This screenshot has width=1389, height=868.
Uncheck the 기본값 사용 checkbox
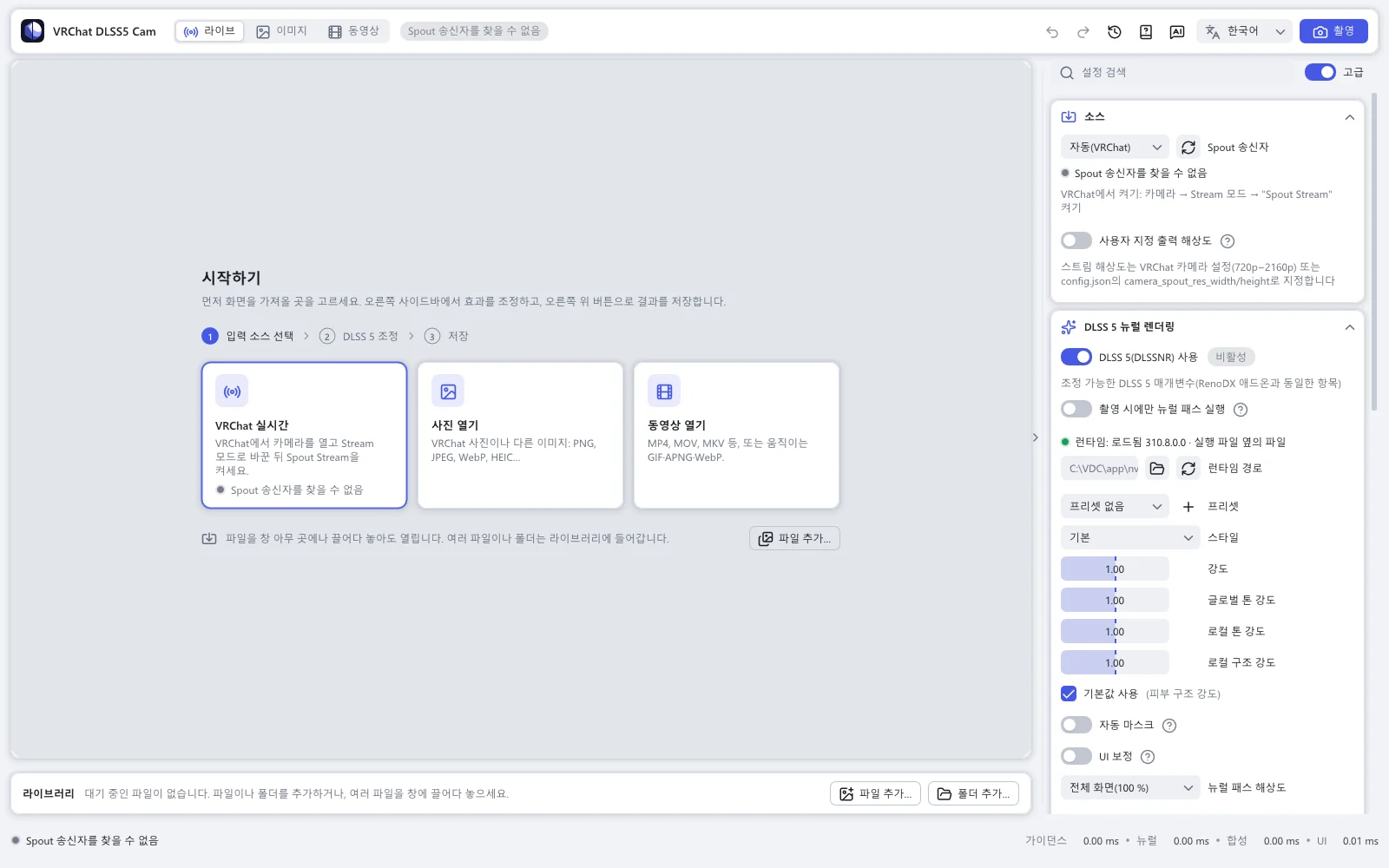click(1069, 694)
